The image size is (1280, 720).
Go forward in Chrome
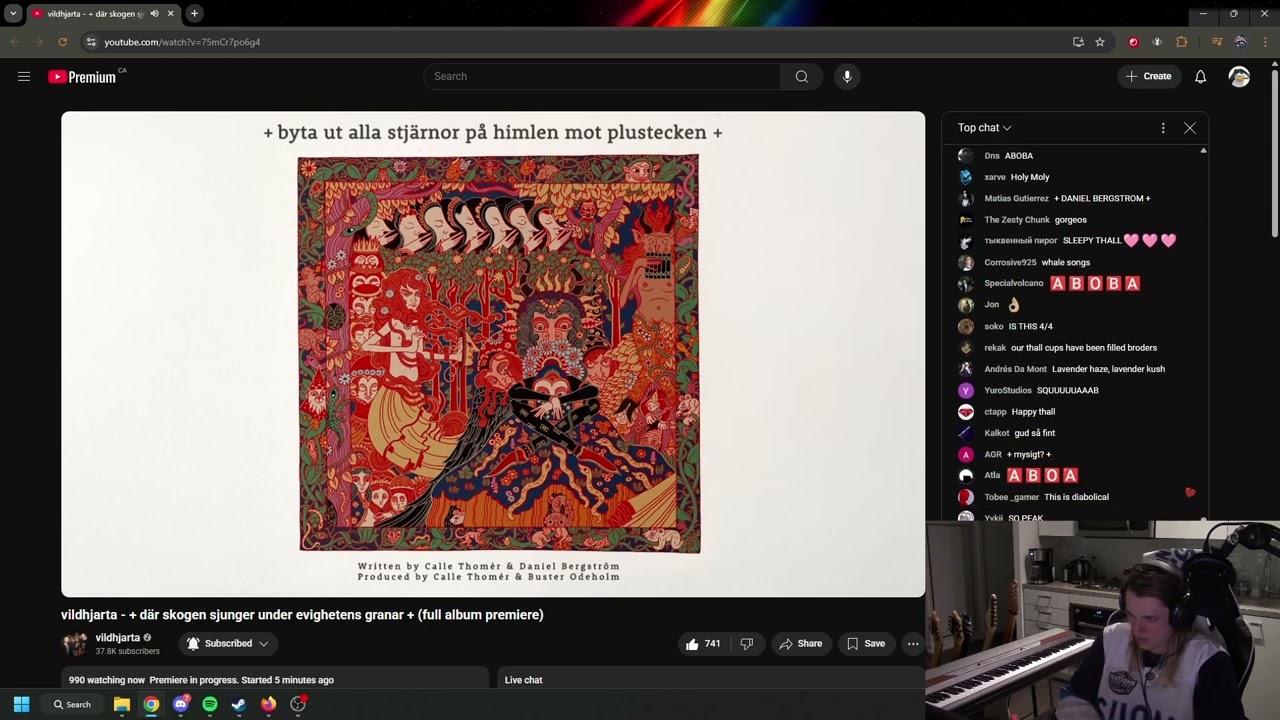click(x=38, y=42)
